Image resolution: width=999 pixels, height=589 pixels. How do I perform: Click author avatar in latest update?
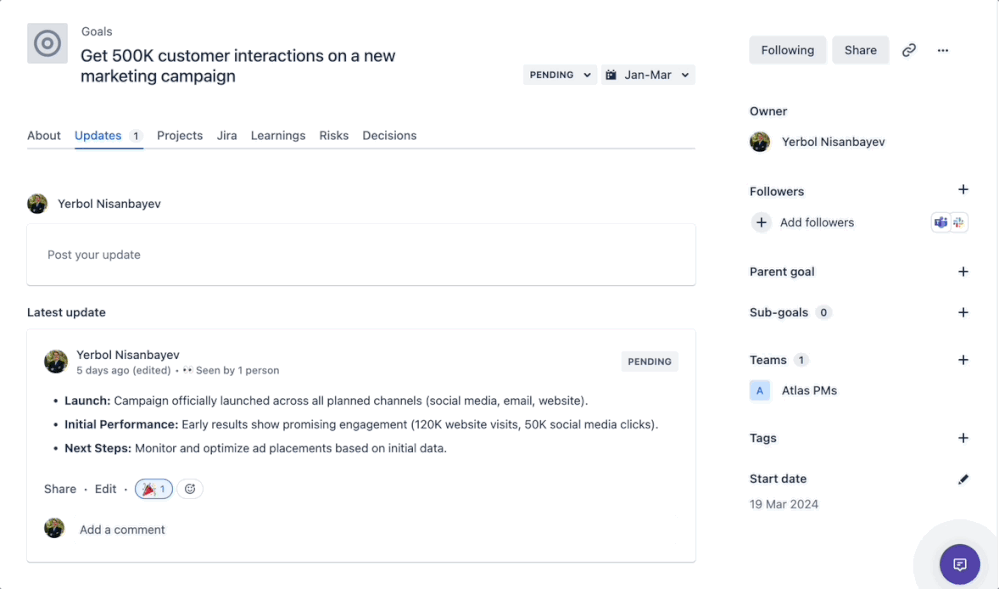(x=55, y=361)
